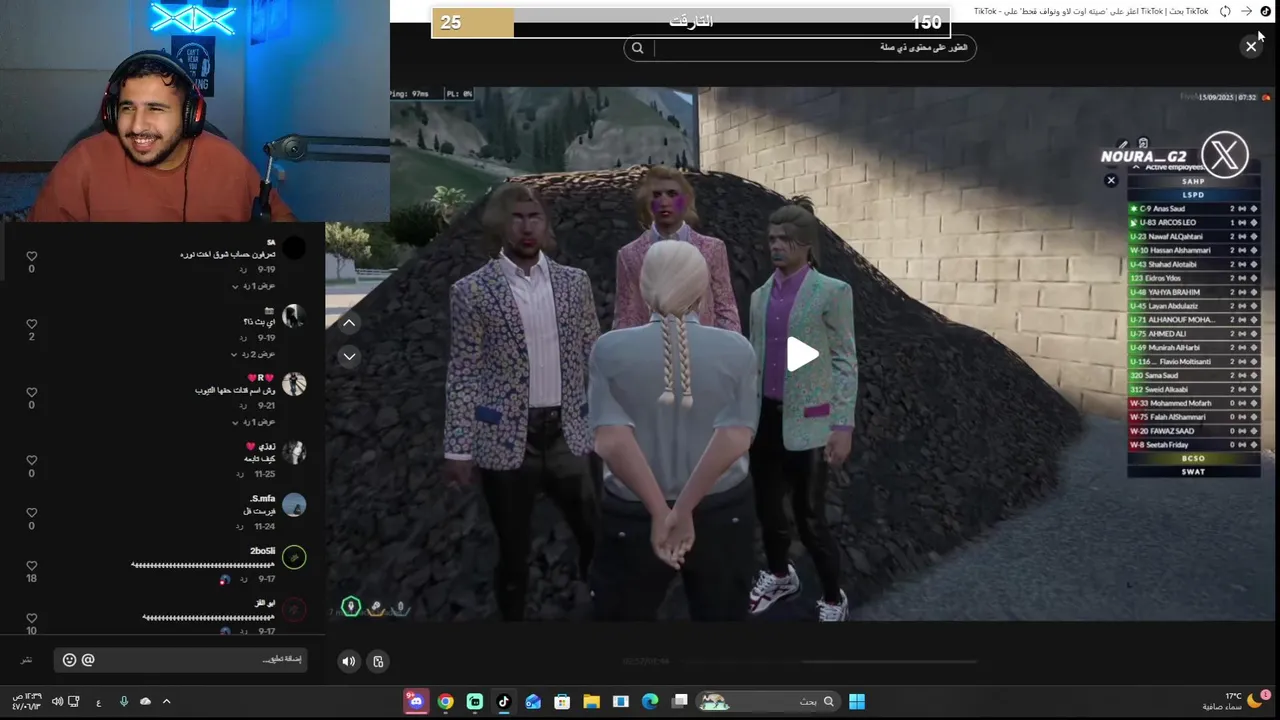Click the browser forward arrow
The image size is (1280, 720).
(x=1246, y=11)
